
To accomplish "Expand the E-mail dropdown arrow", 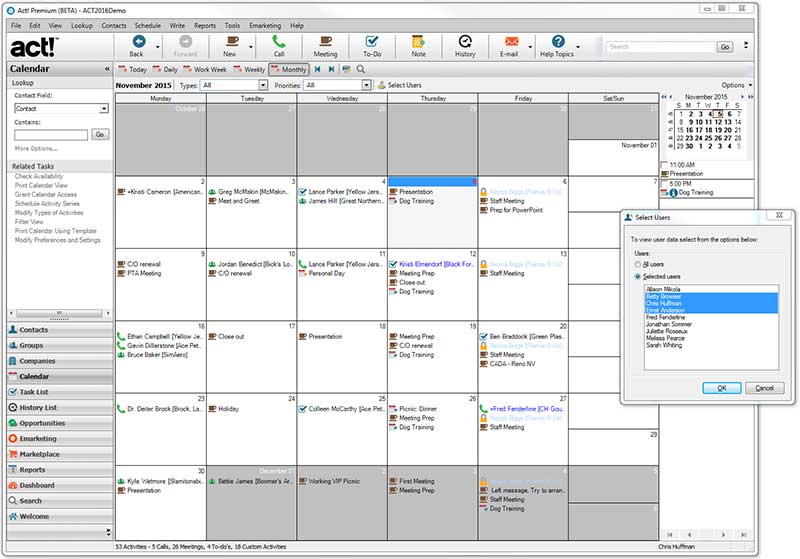I will pyautogui.click(x=530, y=47).
